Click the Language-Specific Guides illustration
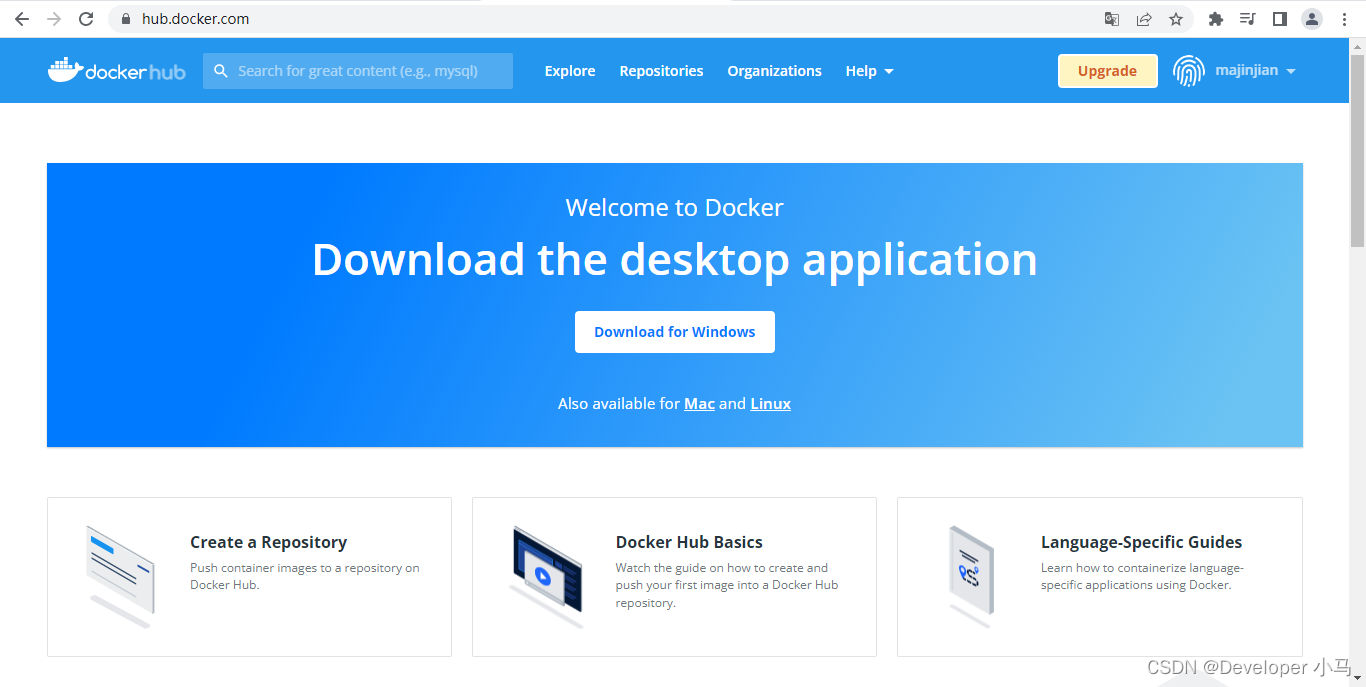 point(970,575)
